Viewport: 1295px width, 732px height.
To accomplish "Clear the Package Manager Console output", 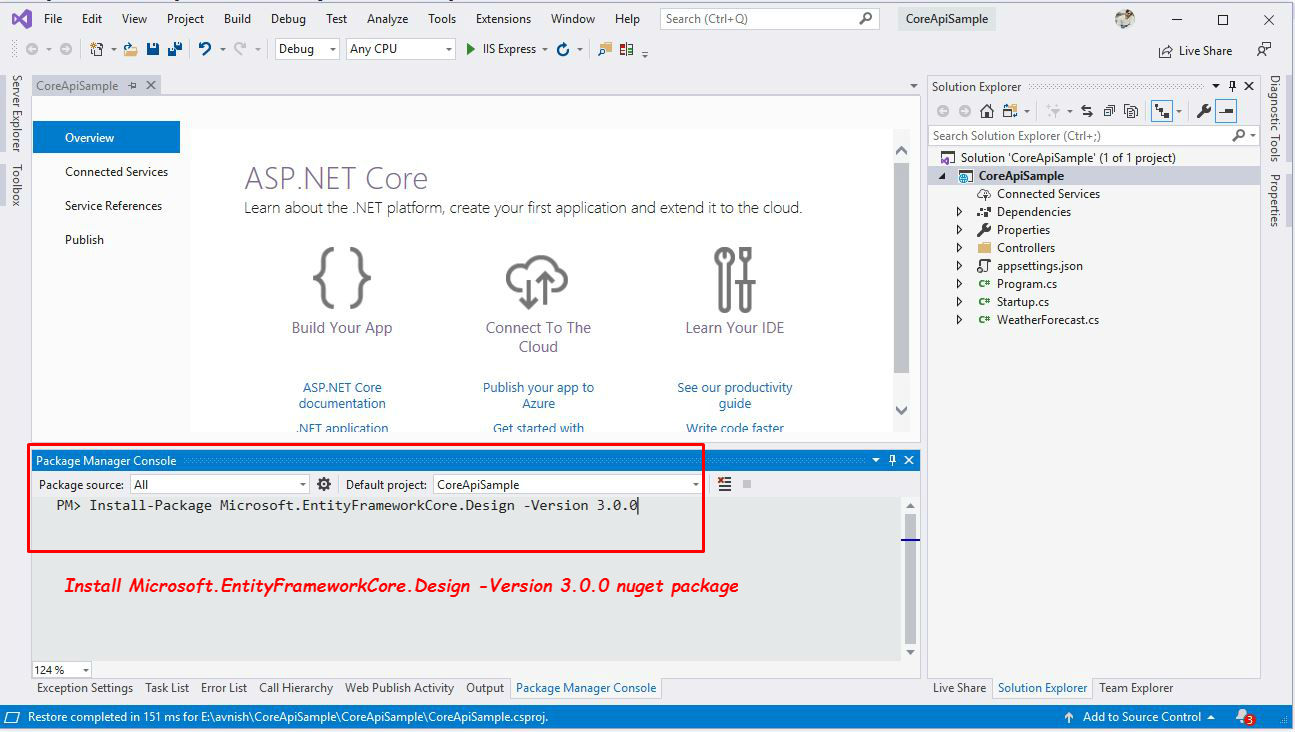I will [725, 484].
